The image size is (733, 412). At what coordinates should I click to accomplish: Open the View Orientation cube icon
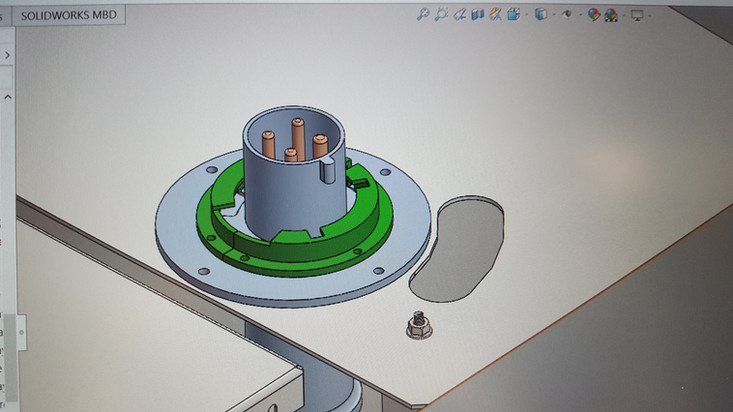click(x=513, y=15)
